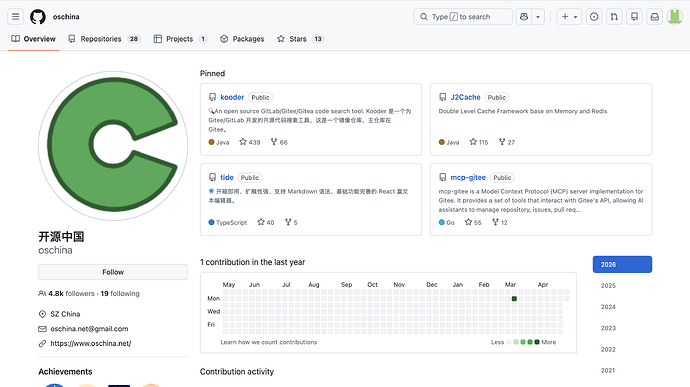
Task: Go to GitHub home via Octocat logo
Action: coord(38,17)
